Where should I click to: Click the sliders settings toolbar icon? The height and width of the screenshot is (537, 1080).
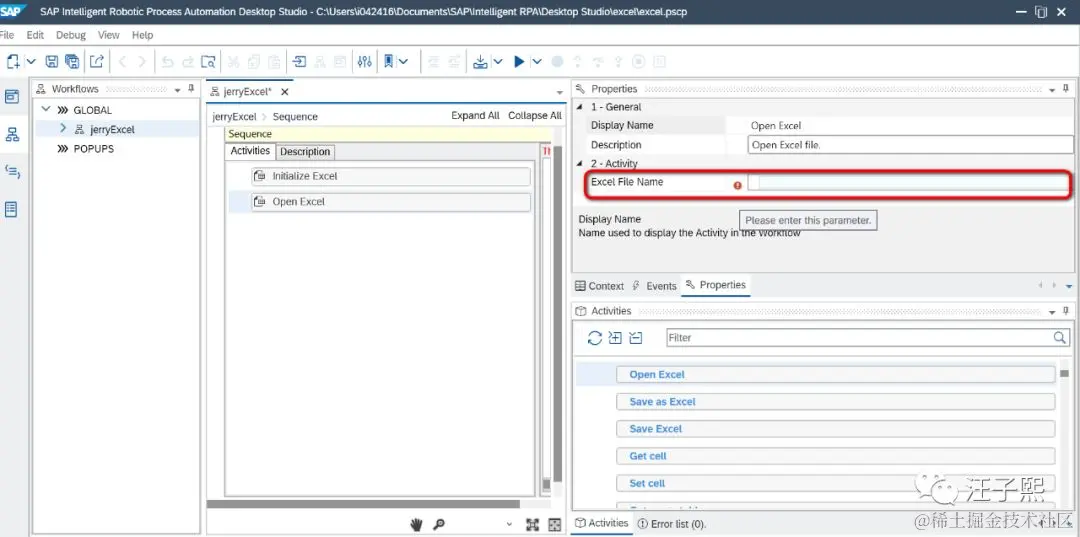[x=364, y=62]
